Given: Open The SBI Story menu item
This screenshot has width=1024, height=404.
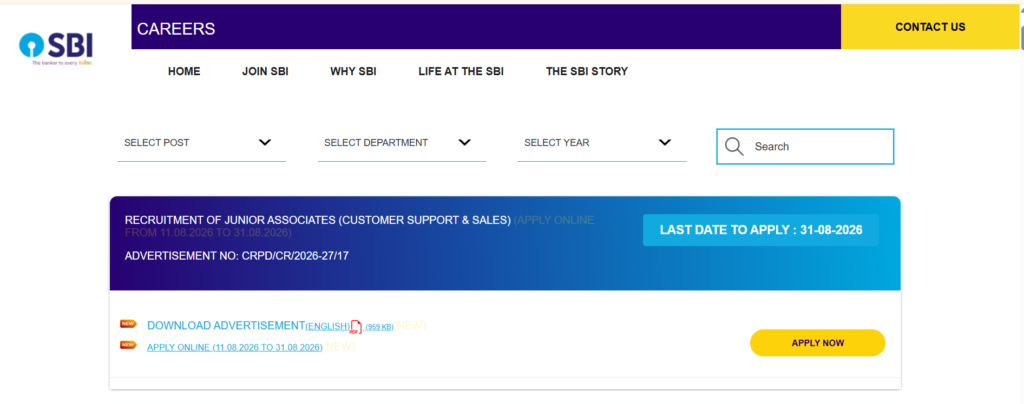Looking at the screenshot, I should [587, 72].
